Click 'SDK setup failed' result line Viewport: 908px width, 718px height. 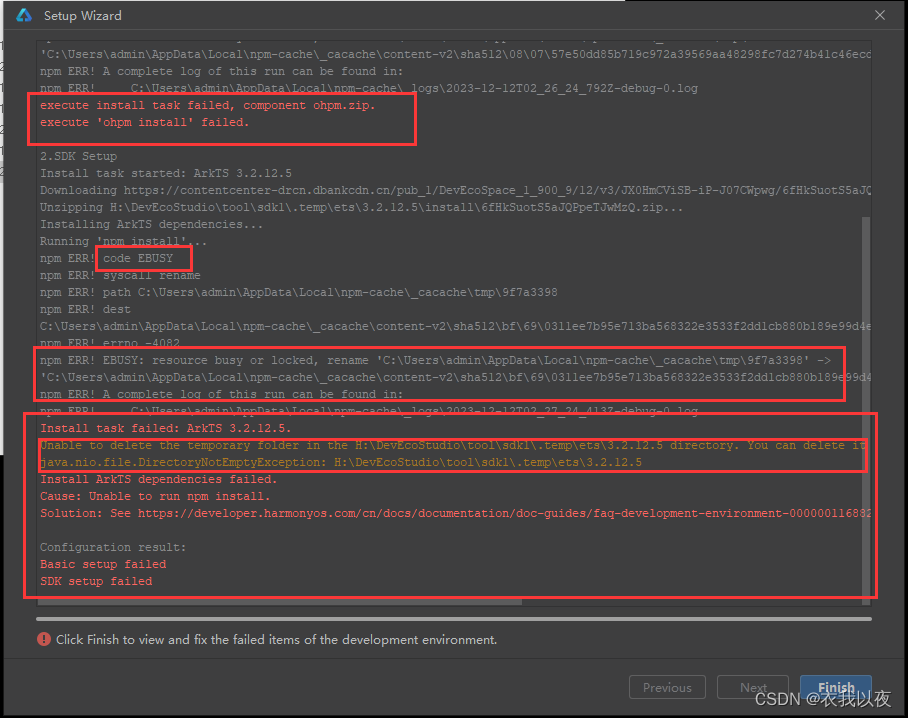tap(96, 581)
